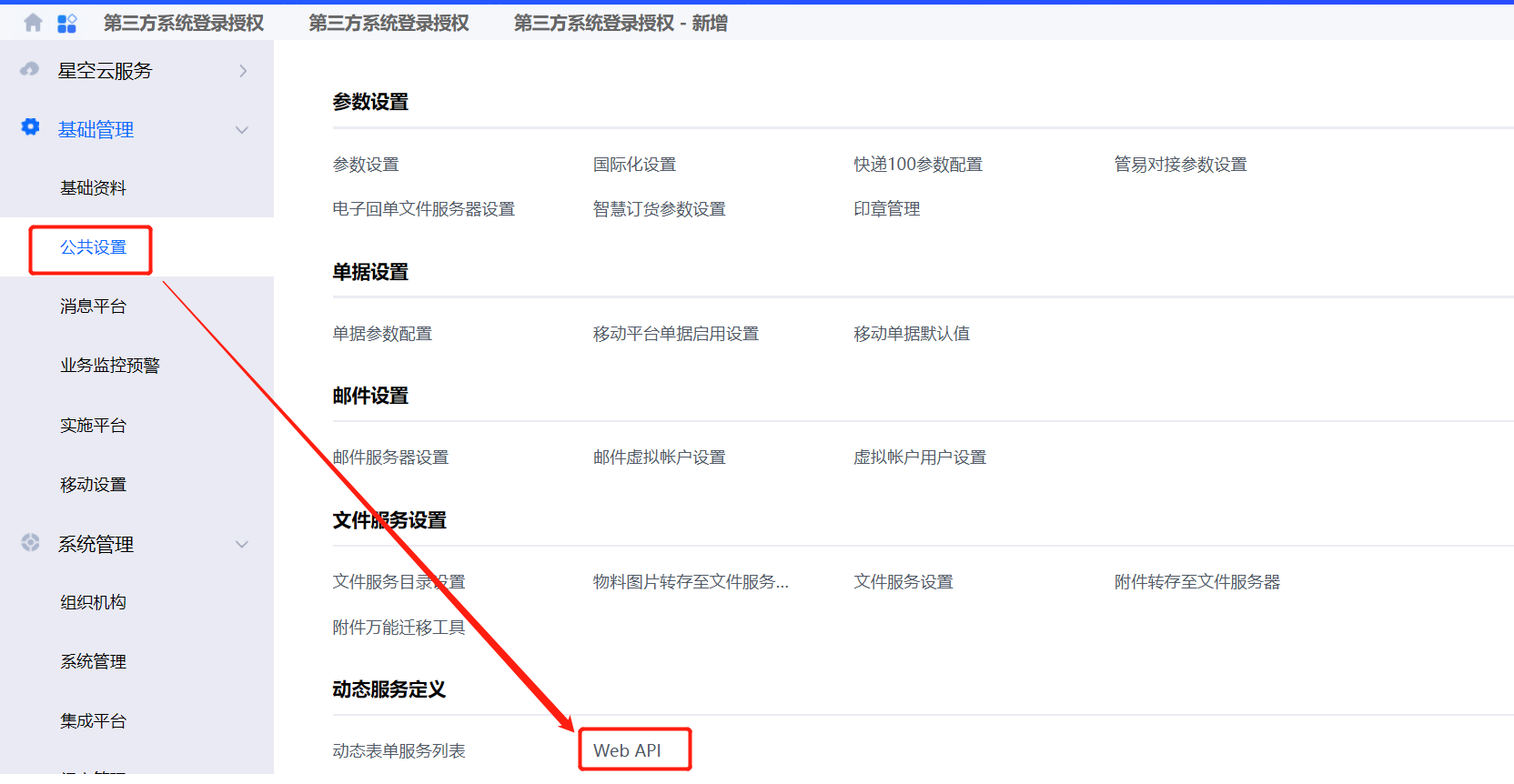The image size is (1514, 784).
Task: Open 印章管理 link
Action: 886,209
